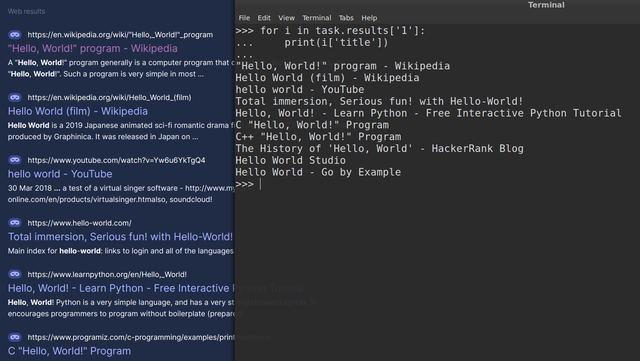Click the Python prompt cursor line in terminal
The height and width of the screenshot is (361, 640).
pos(437,184)
